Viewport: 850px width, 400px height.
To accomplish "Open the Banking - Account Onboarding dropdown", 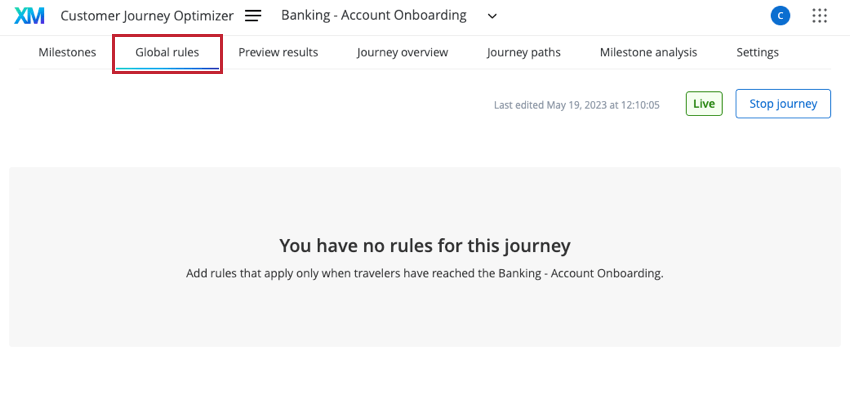I will tap(389, 16).
